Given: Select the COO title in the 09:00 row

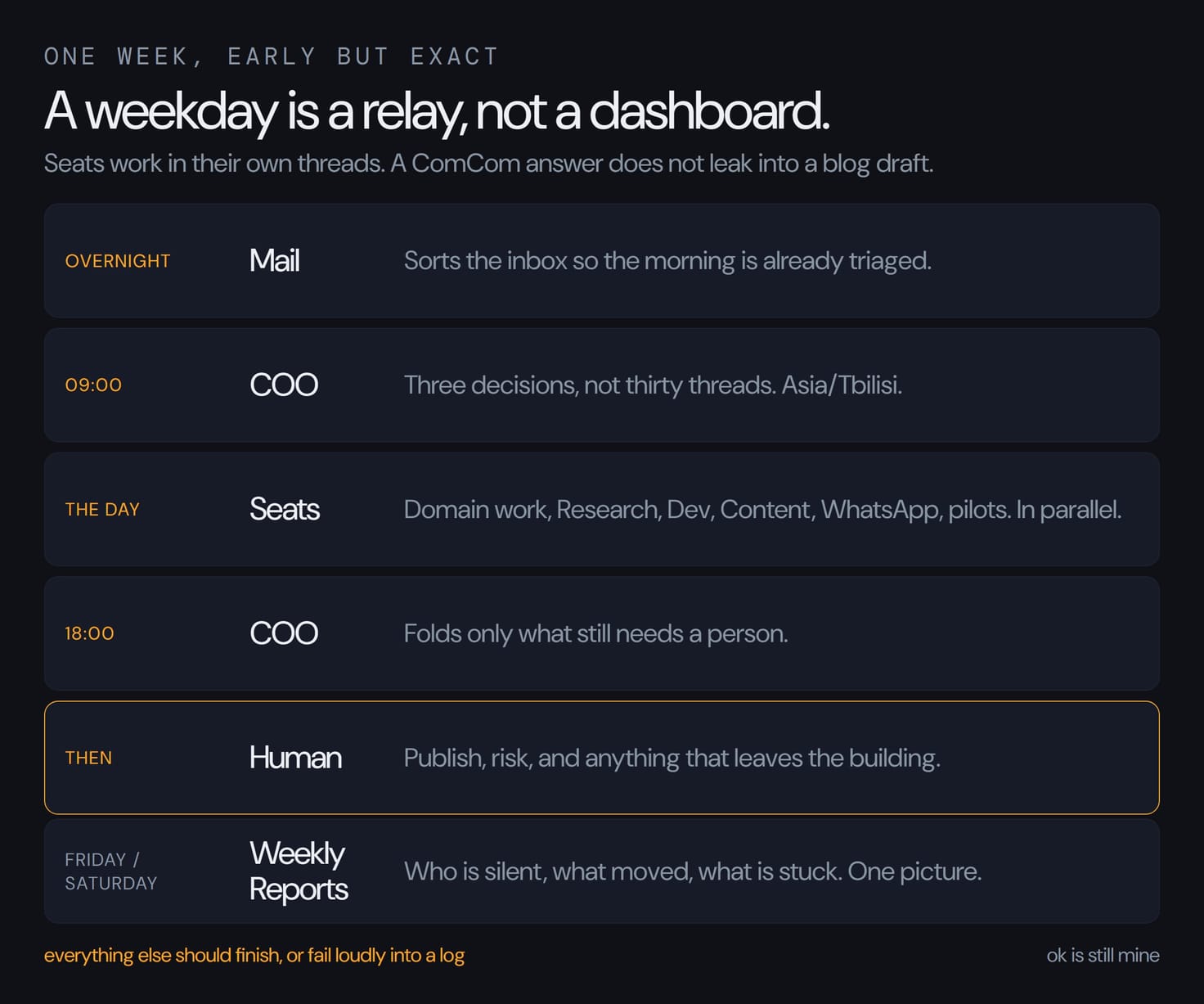Looking at the screenshot, I should 284,385.
